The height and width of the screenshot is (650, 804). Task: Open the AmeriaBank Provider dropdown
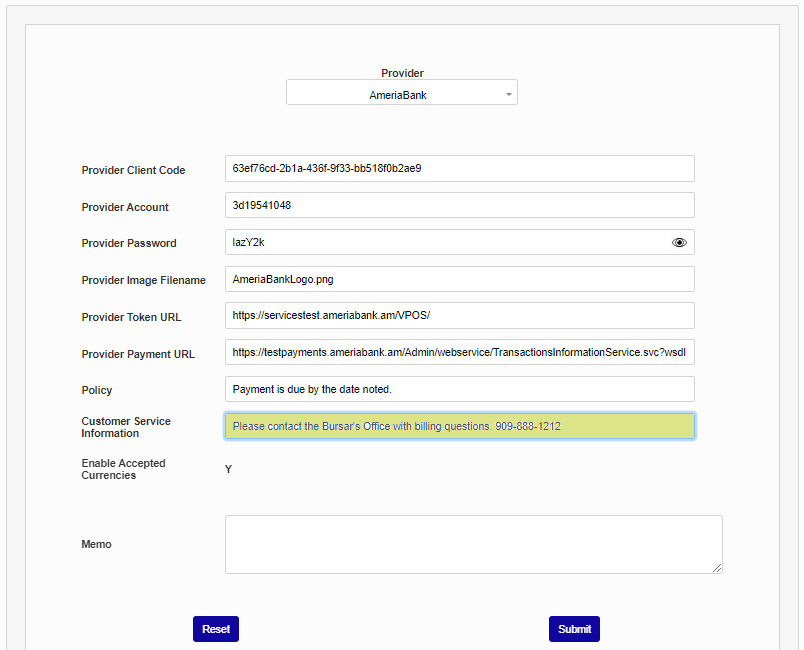pyautogui.click(x=401, y=93)
